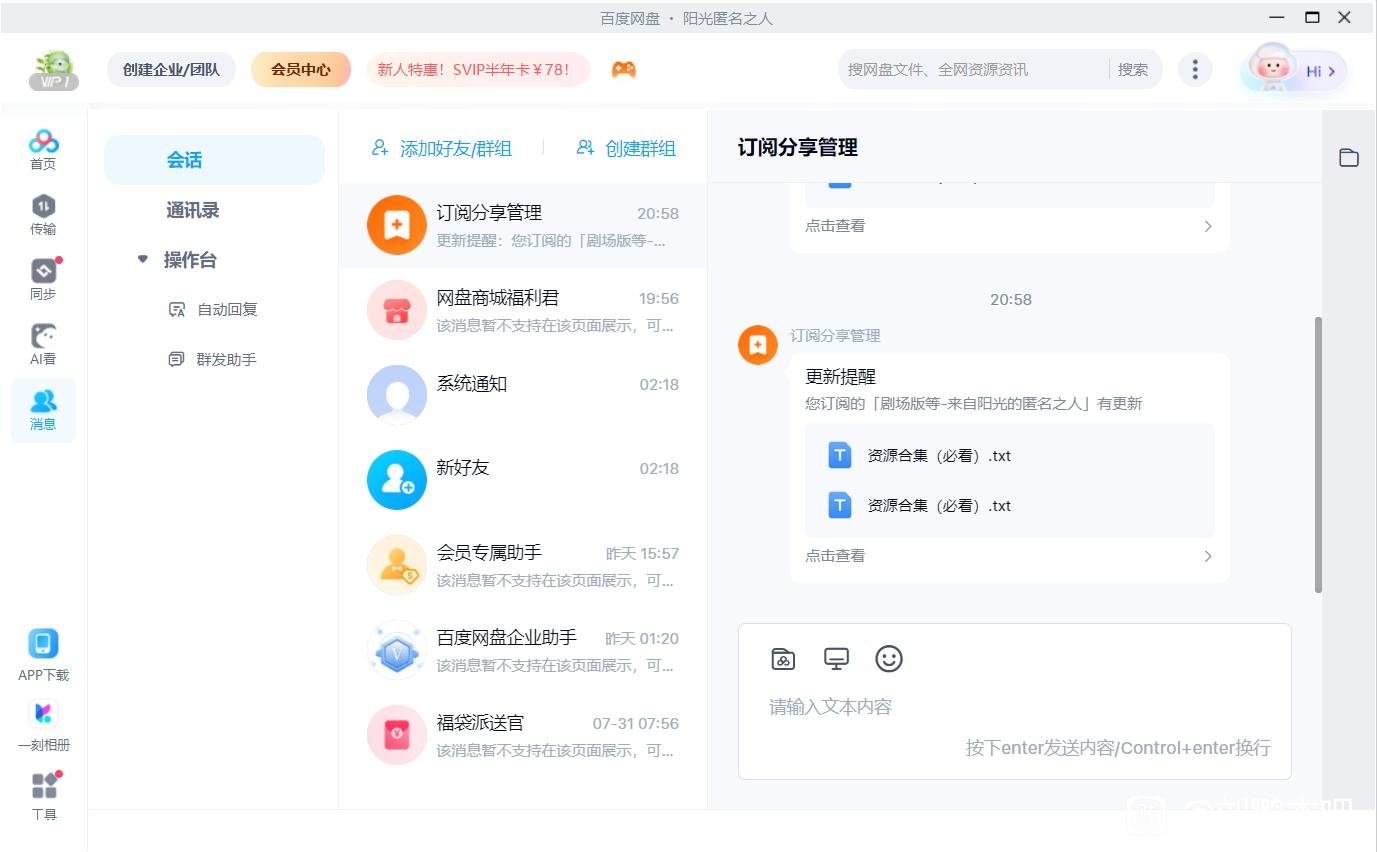Viewport: 1377px width, 852px height.
Task: Click first 资源合集（必看）.txt file icon
Action: click(840, 455)
